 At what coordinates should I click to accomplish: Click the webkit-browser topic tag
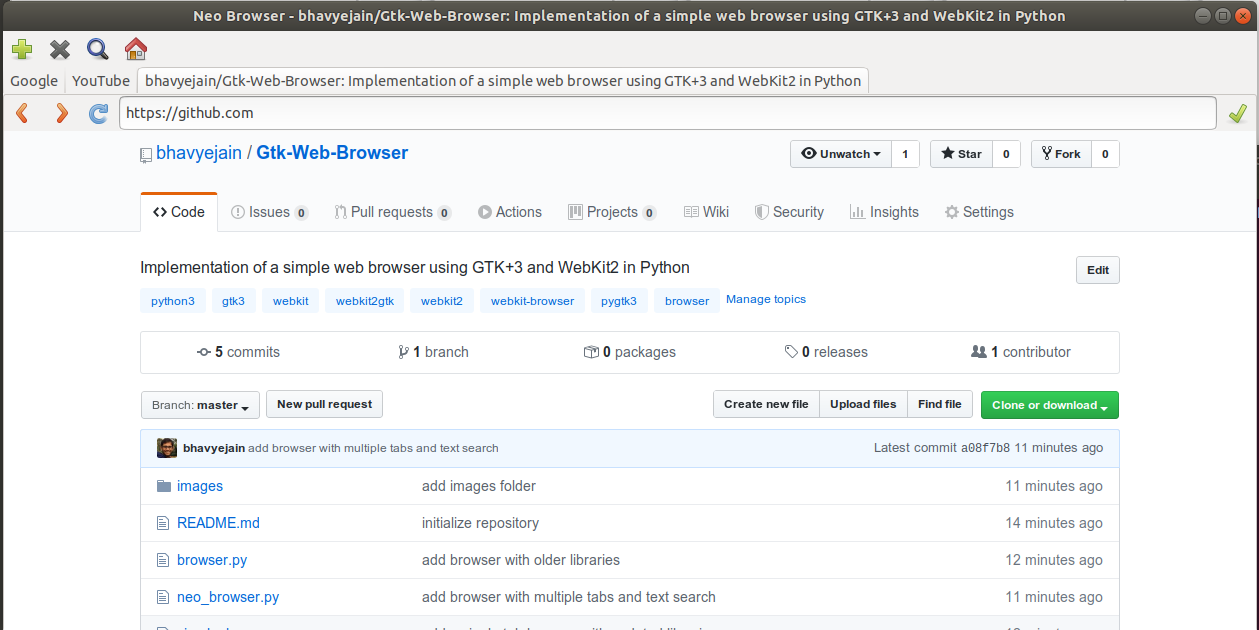533,301
